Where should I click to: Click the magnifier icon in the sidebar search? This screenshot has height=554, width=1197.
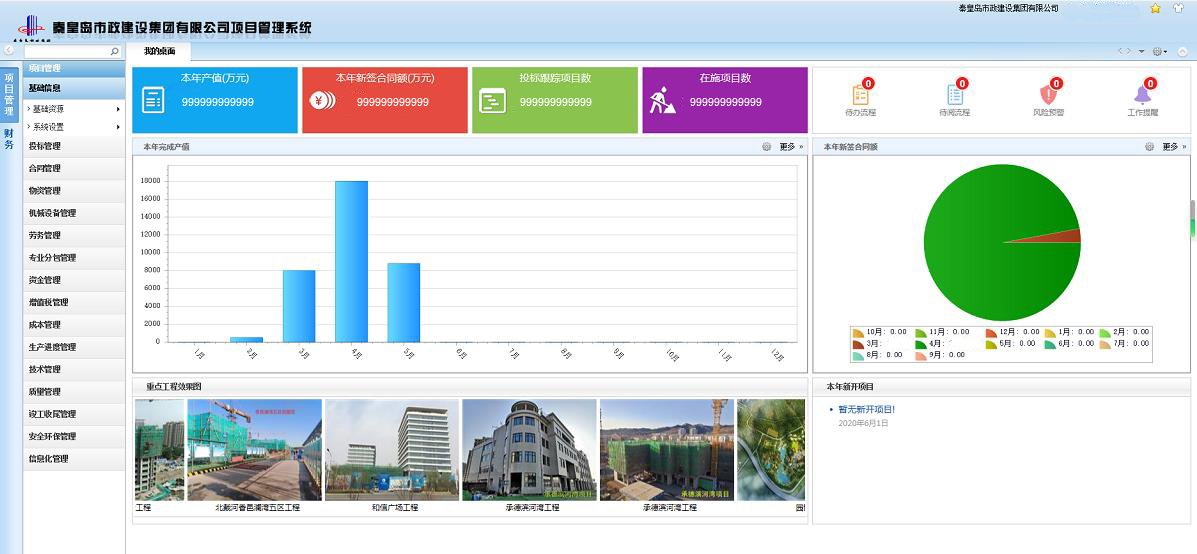coord(114,51)
